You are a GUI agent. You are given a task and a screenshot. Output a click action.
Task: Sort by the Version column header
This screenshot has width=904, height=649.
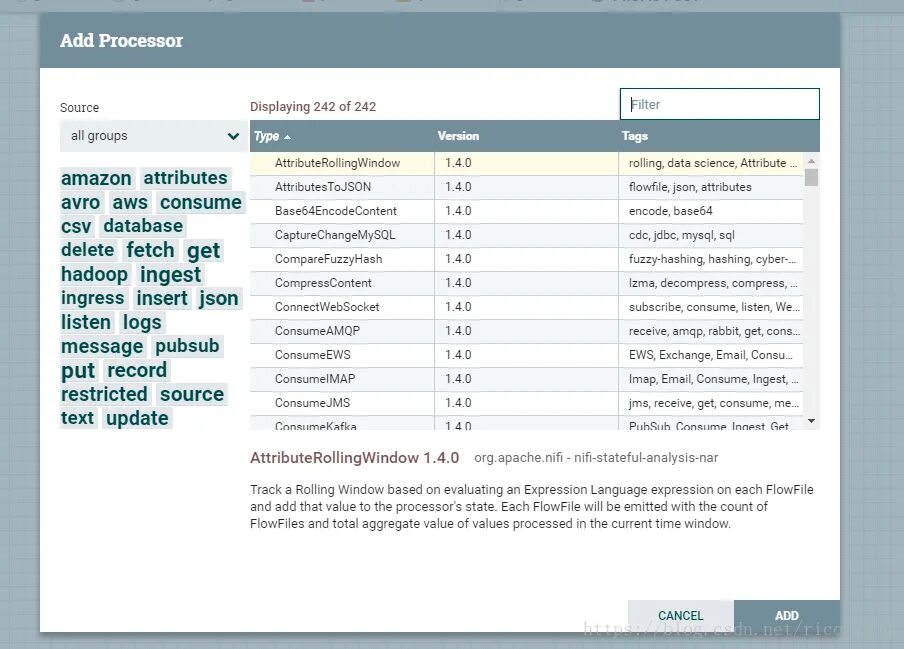pyautogui.click(x=458, y=136)
